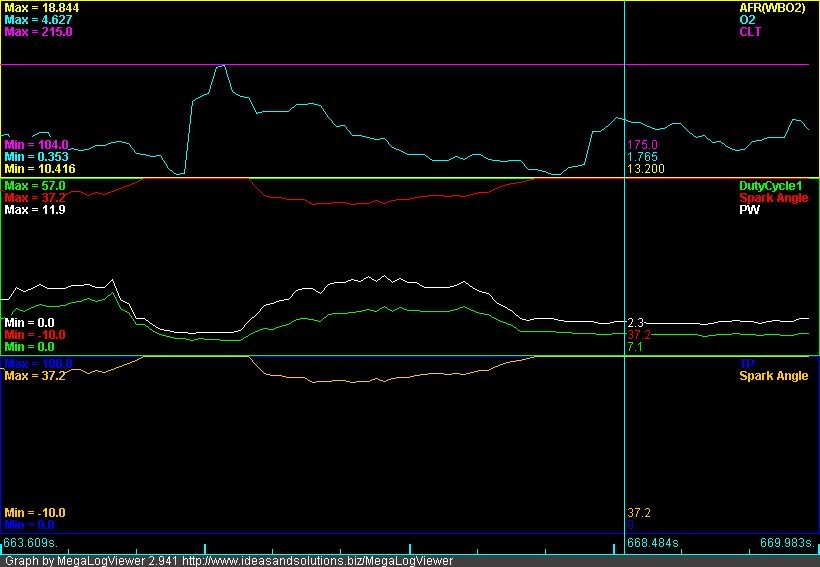This screenshot has height=567, width=820.
Task: Click the green DutyCycle1 legend label
Action: pos(770,186)
